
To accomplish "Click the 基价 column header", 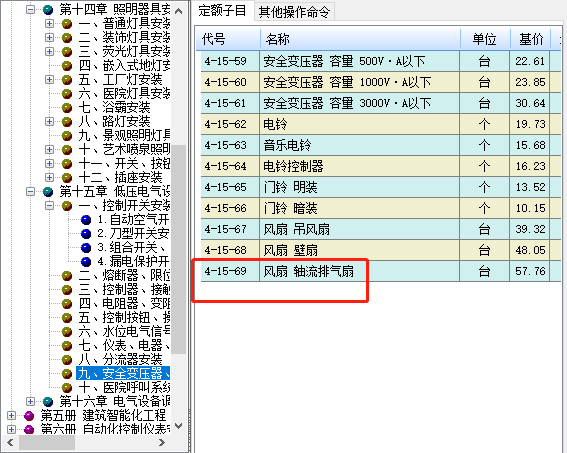I will (x=530, y=39).
